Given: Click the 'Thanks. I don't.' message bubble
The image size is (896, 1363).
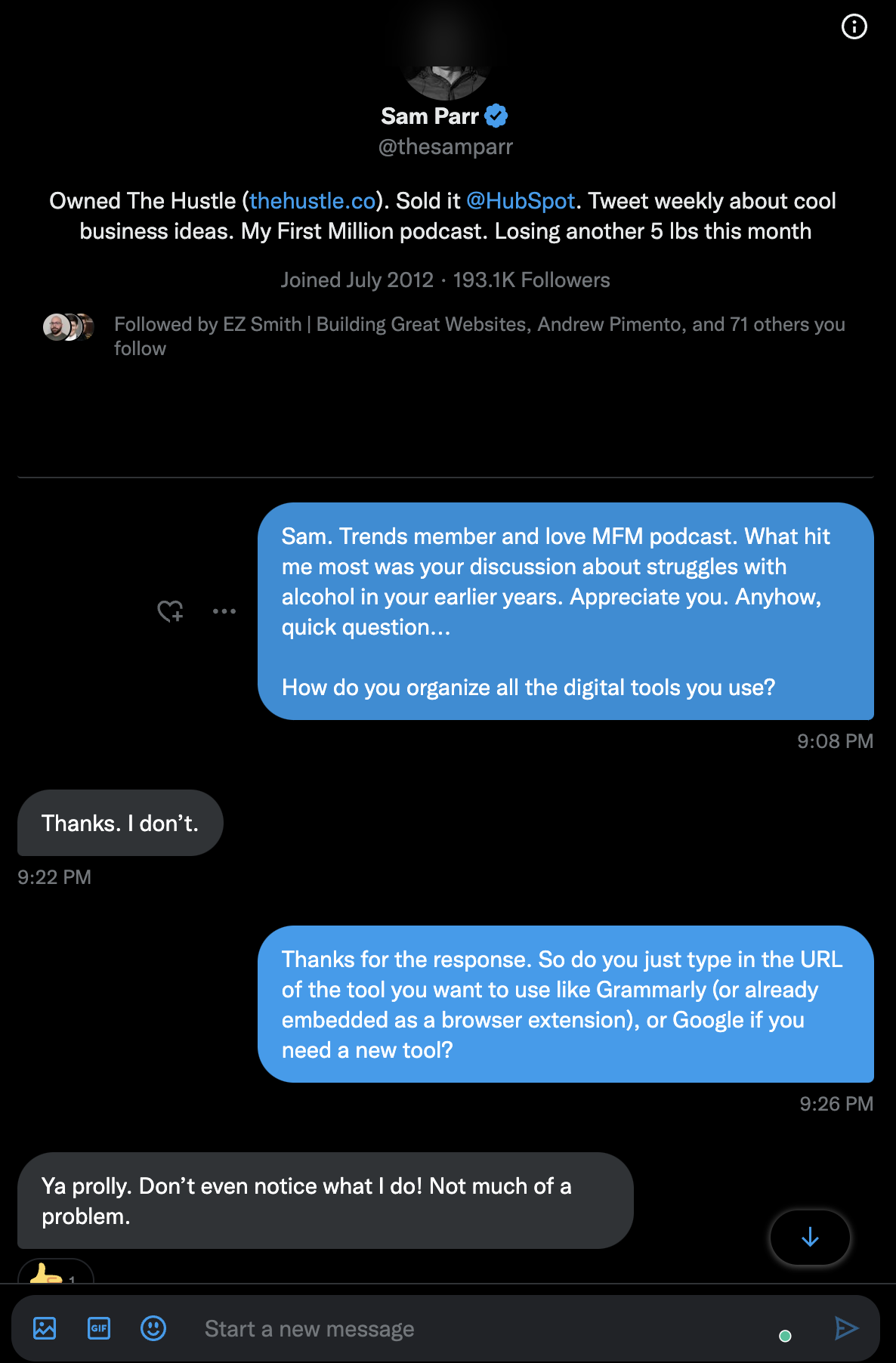Looking at the screenshot, I should pos(120,823).
